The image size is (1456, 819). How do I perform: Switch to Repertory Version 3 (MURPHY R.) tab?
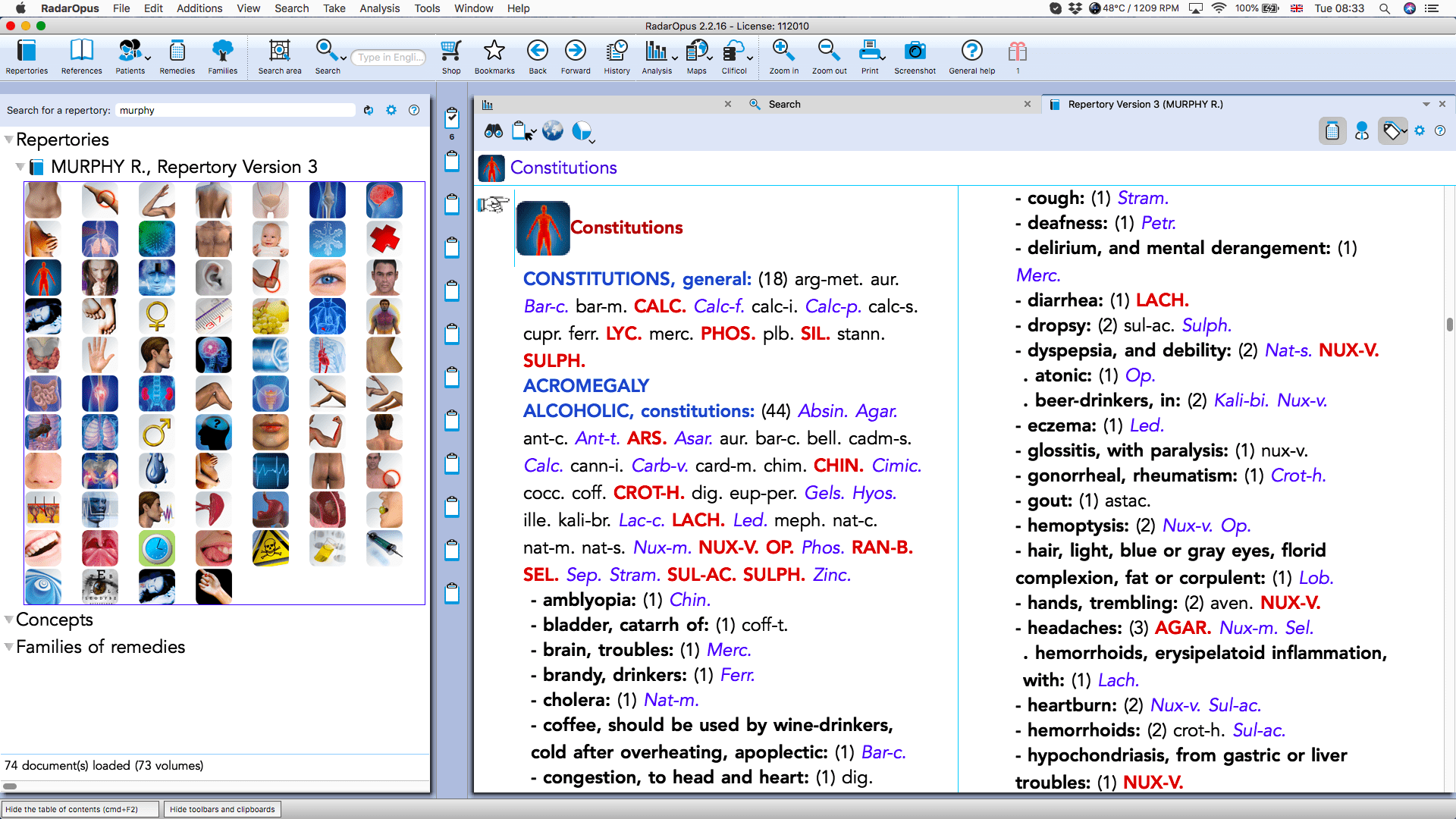tap(1145, 104)
